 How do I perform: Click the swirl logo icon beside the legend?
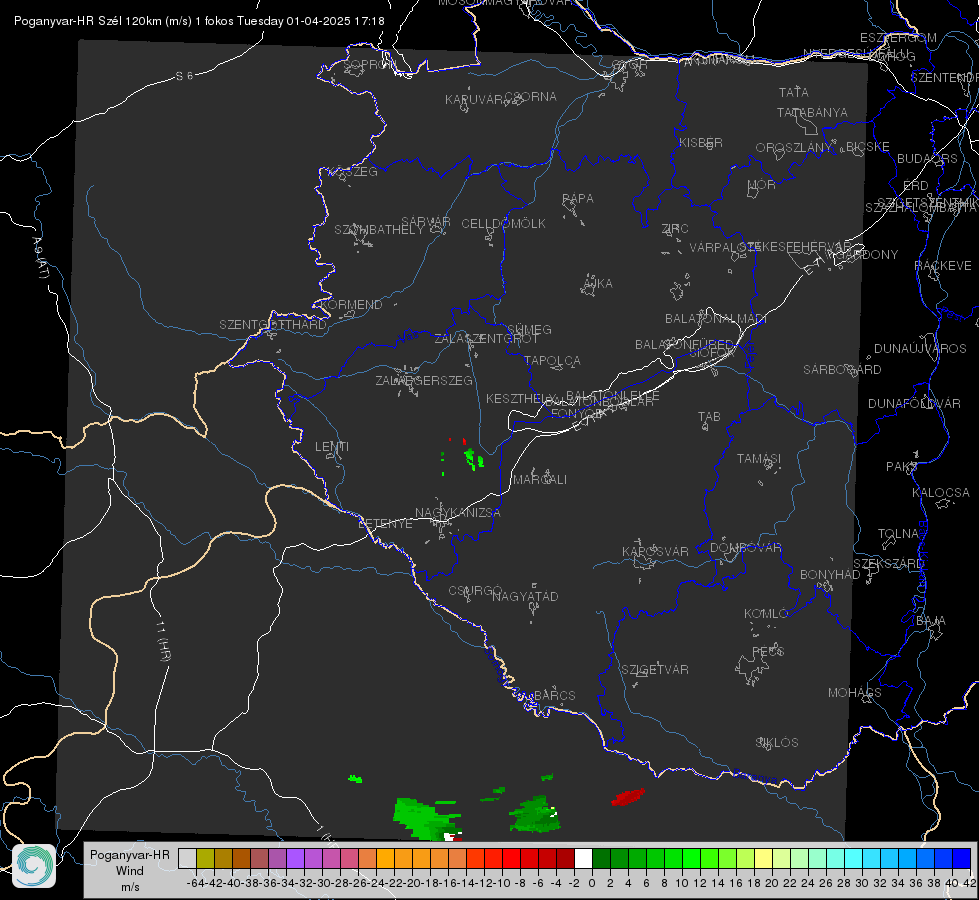[x=34, y=866]
